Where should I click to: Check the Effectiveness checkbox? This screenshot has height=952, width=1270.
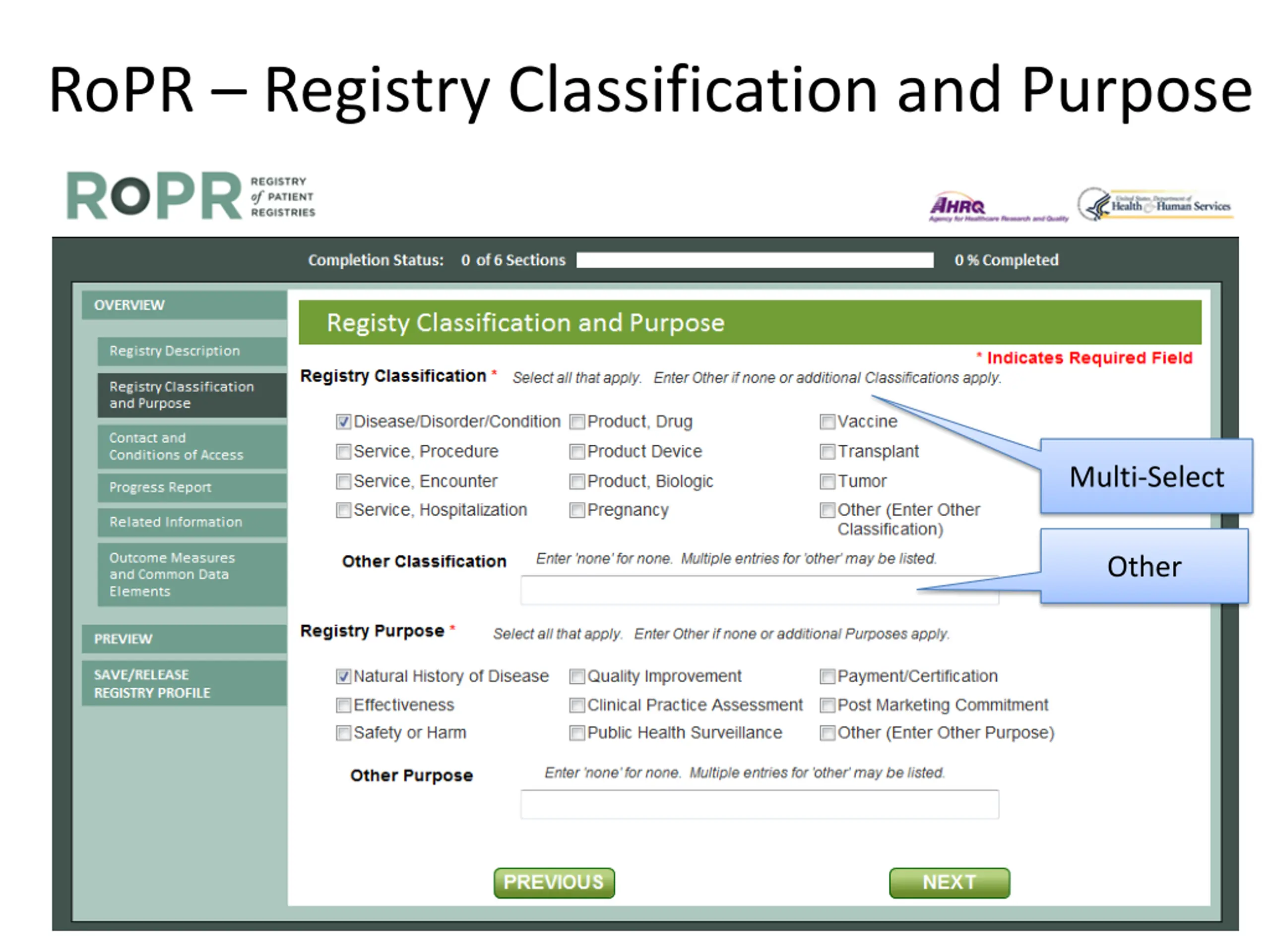(343, 705)
